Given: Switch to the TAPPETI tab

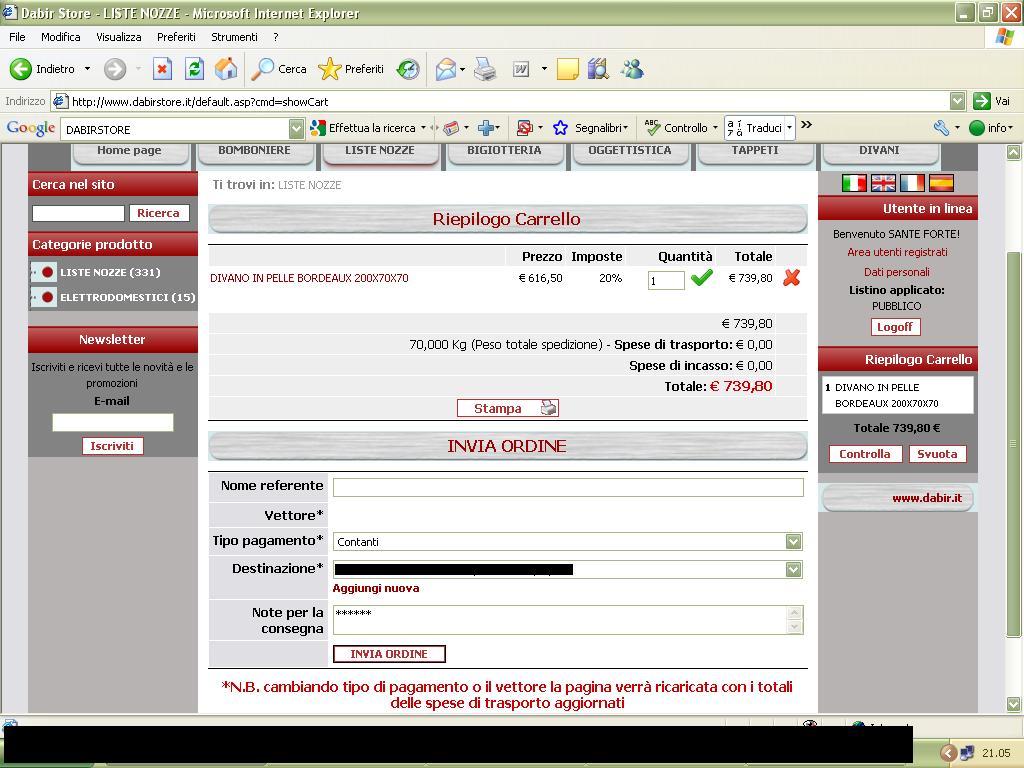Looking at the screenshot, I should click(x=755, y=152).
